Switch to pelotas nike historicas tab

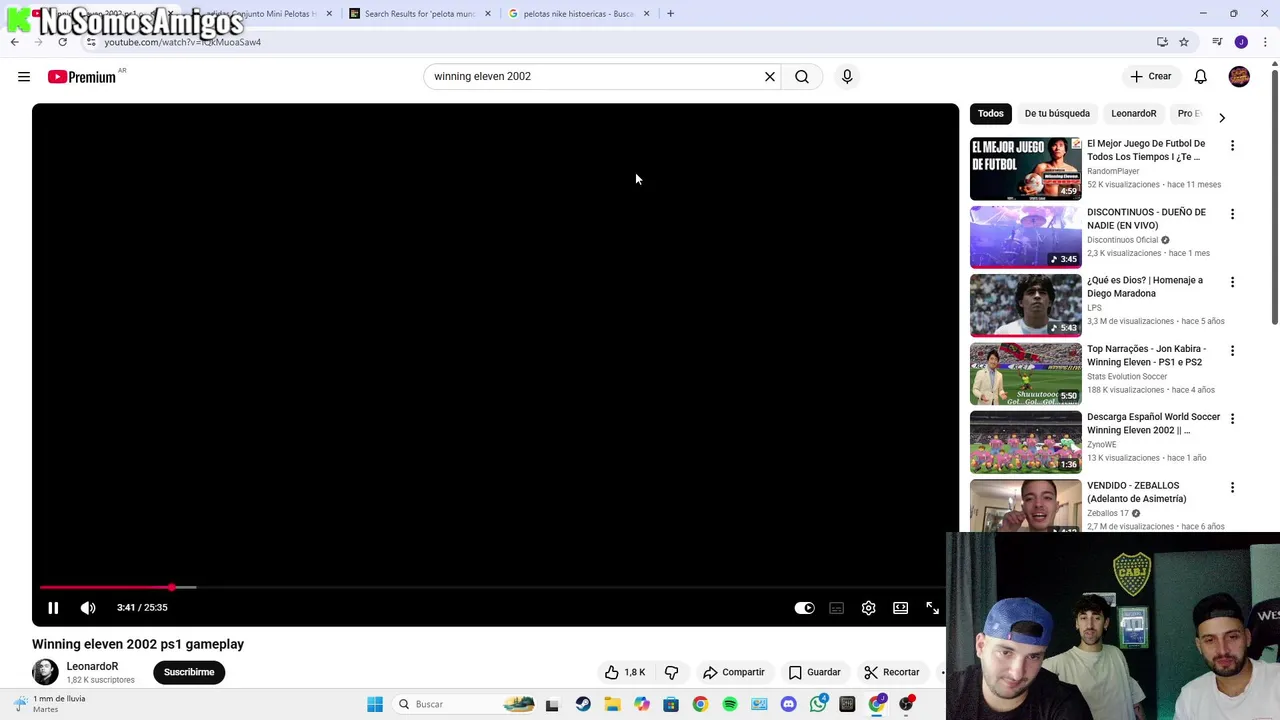click(x=578, y=14)
